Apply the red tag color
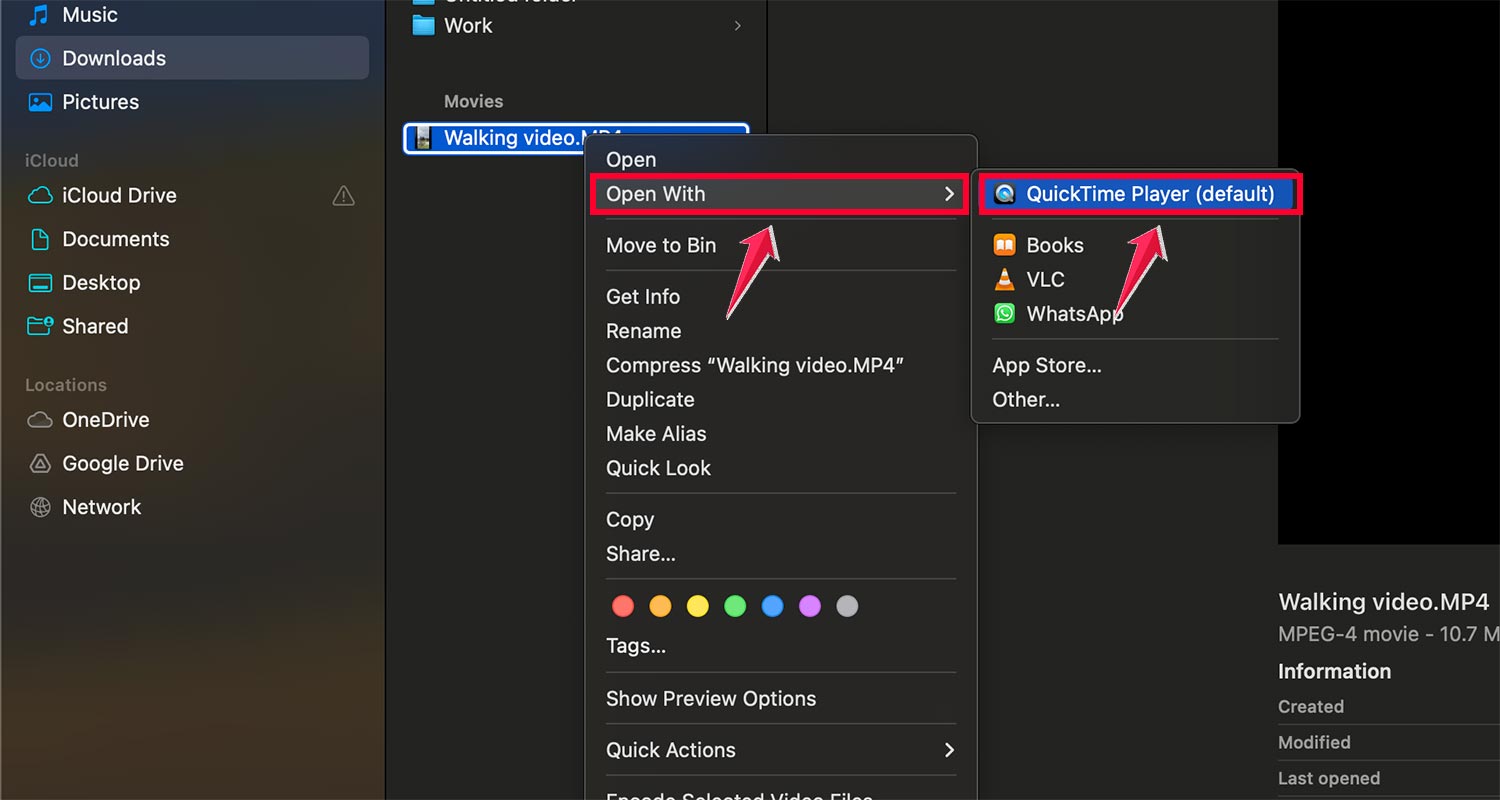 pos(622,605)
